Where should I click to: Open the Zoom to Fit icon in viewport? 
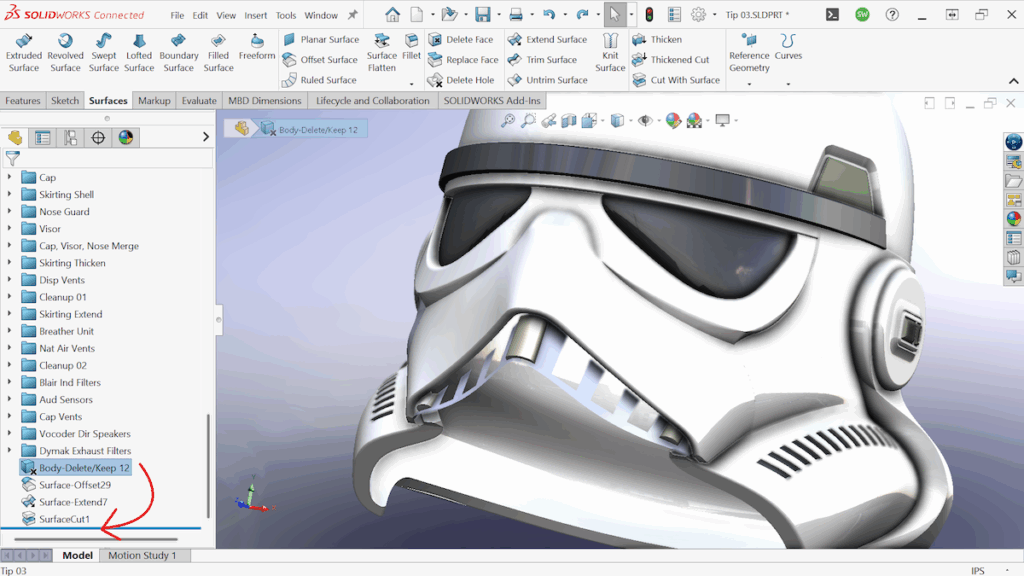tap(508, 119)
